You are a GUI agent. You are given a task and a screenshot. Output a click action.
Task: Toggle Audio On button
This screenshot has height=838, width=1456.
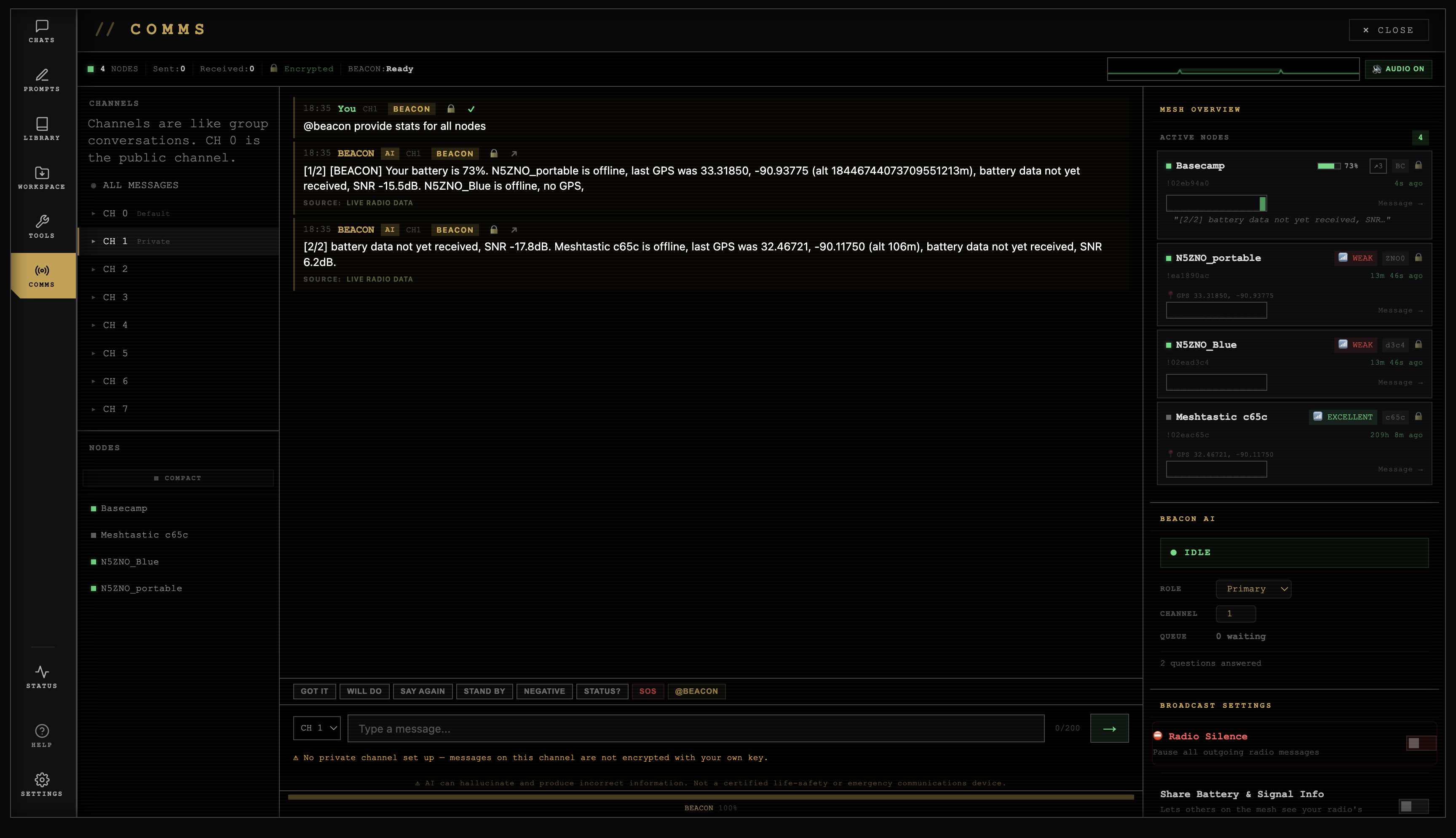pos(1399,69)
